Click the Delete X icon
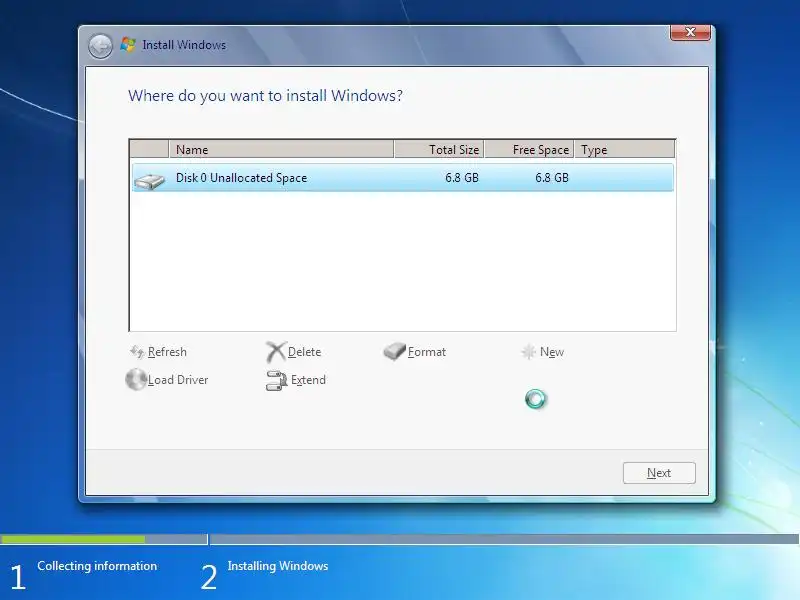800x600 pixels. (276, 352)
